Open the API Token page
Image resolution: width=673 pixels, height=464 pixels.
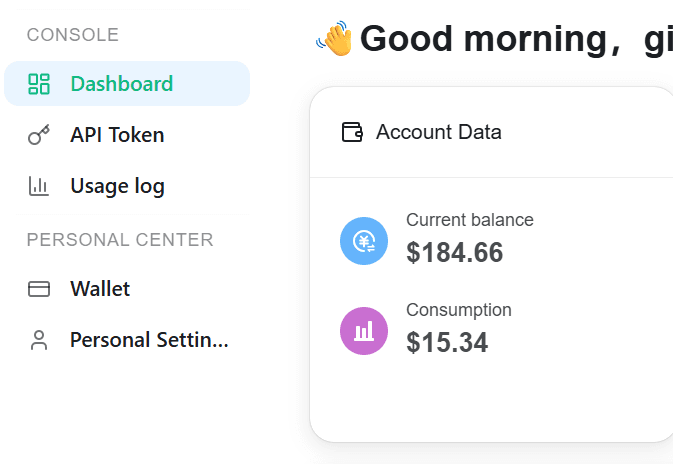click(127, 135)
